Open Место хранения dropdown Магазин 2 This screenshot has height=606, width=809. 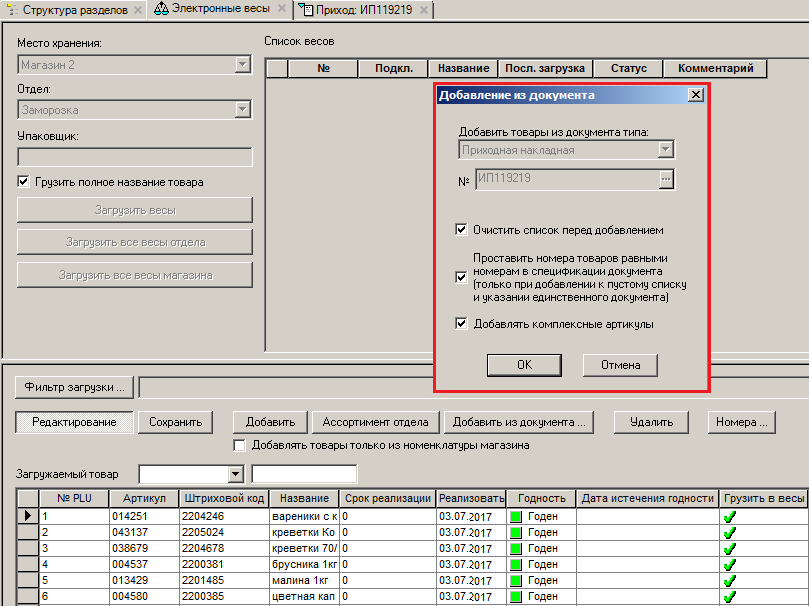coord(242,64)
